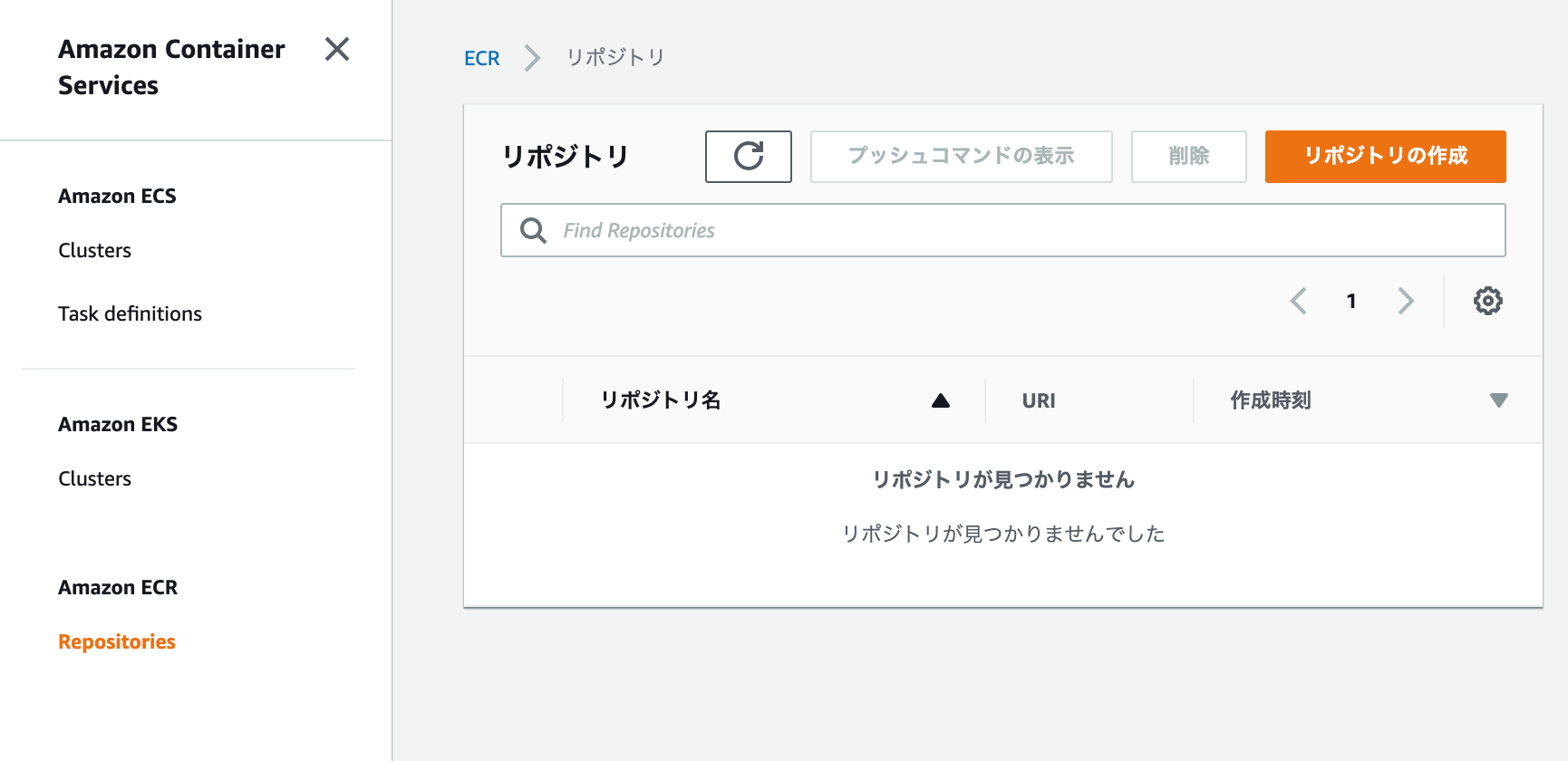This screenshot has width=1568, height=761.
Task: Click the リポジトリ panel heading
Action: coord(566,157)
